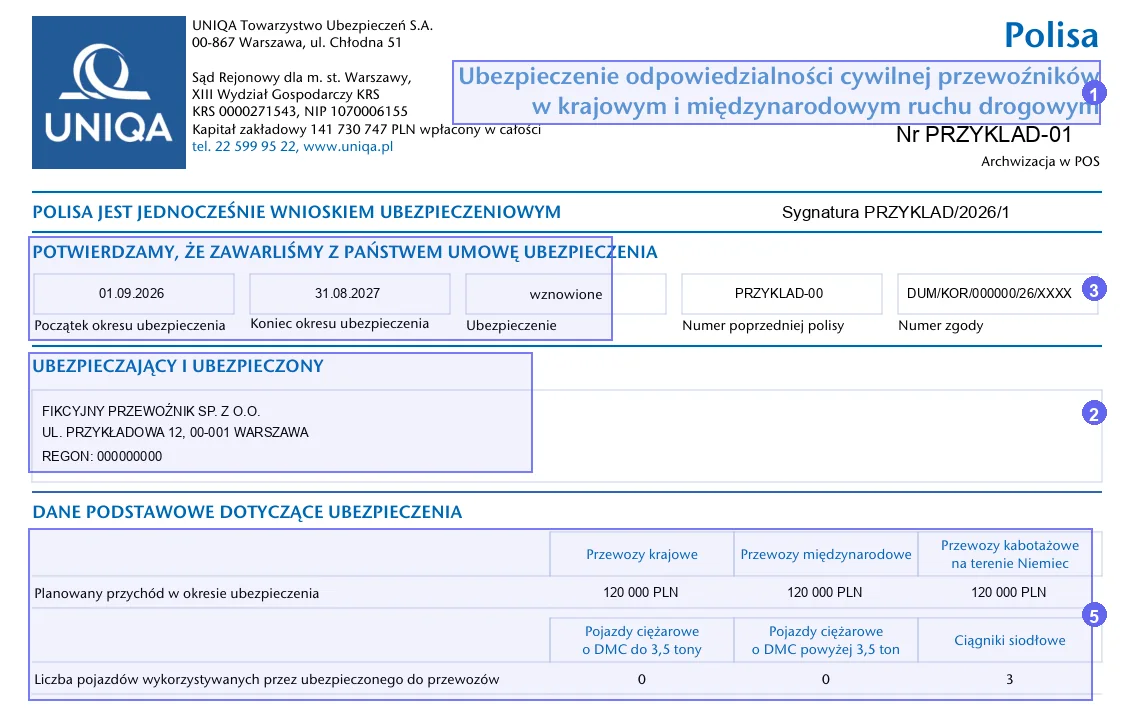The width and height of the screenshot is (1134, 728).
Task: Click row label 'Planowany przychód w okresie ubezpieczenia'
Action: click(x=176, y=594)
